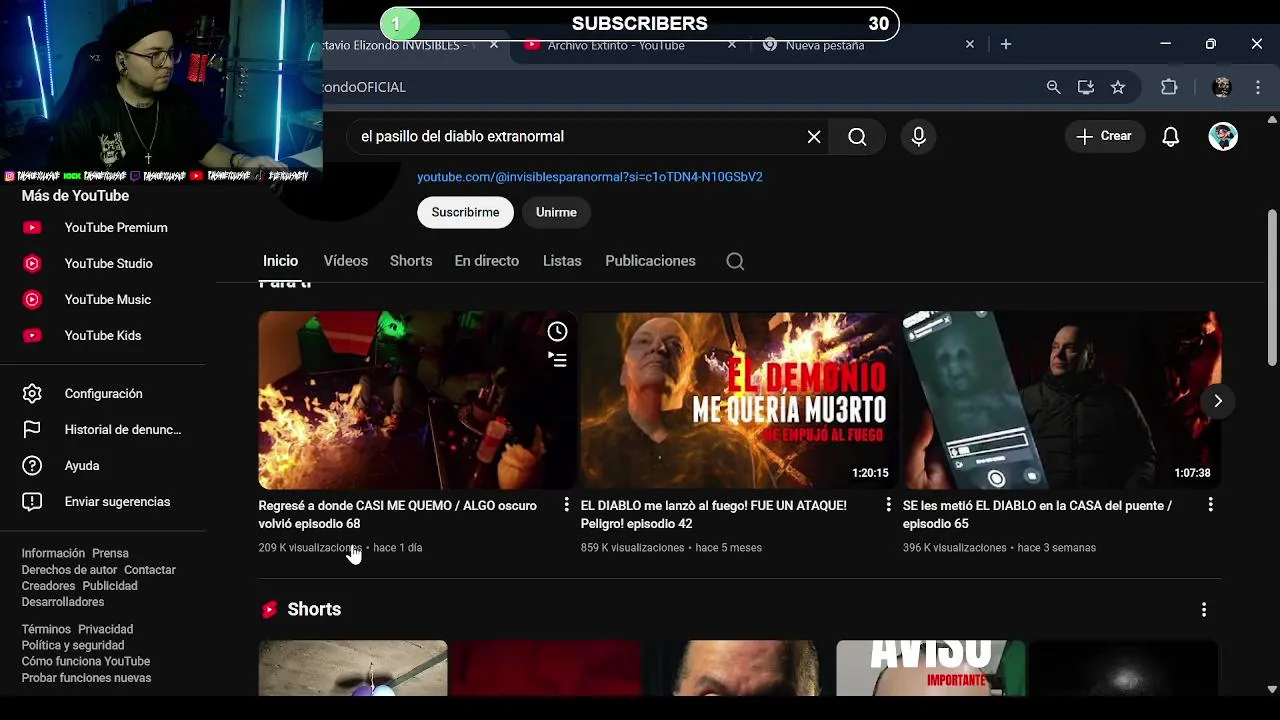Open Derechos de autor footer link
This screenshot has width=1280, height=720.
click(69, 570)
